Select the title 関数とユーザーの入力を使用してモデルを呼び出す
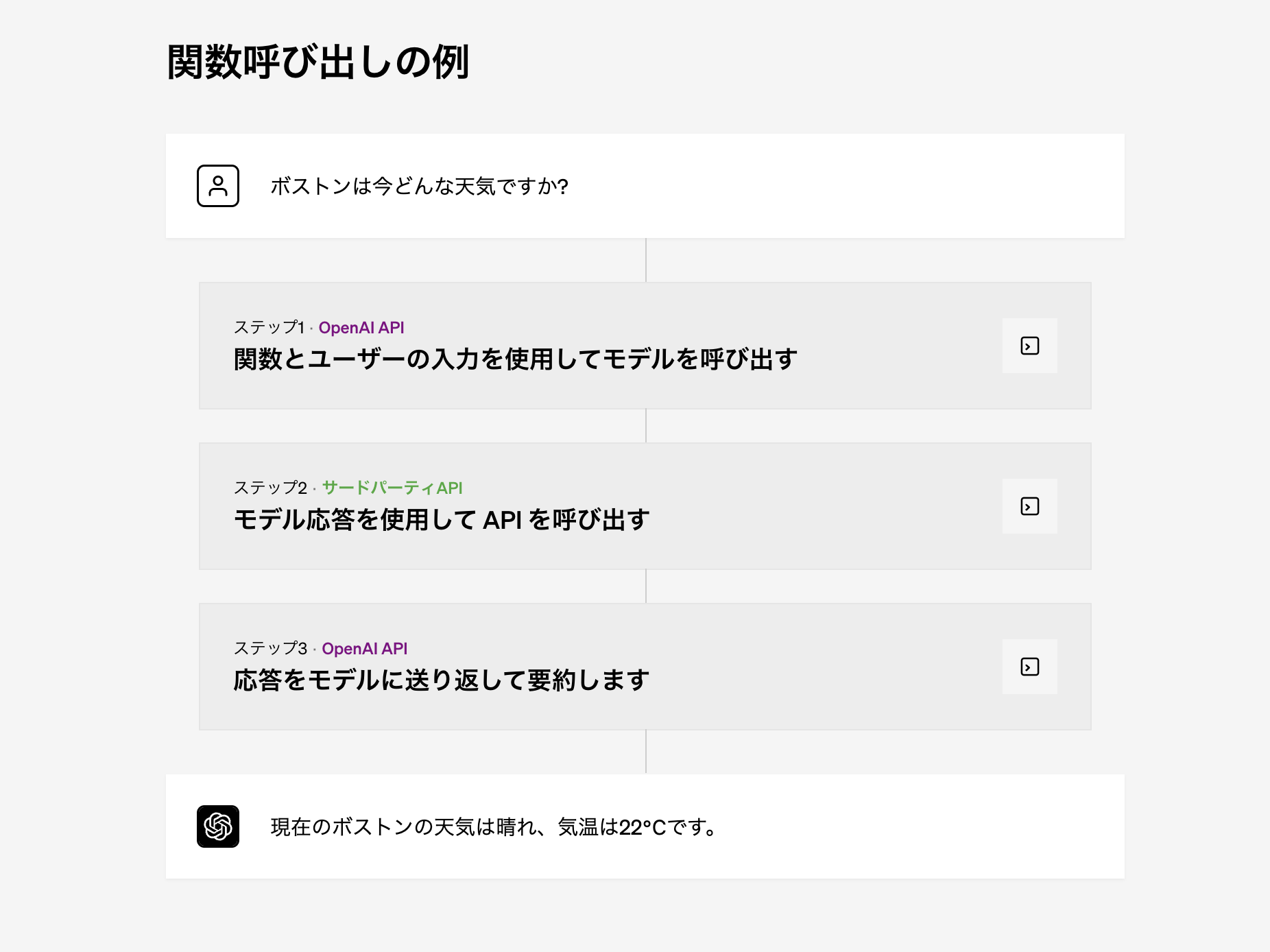1270x952 pixels. click(x=515, y=359)
